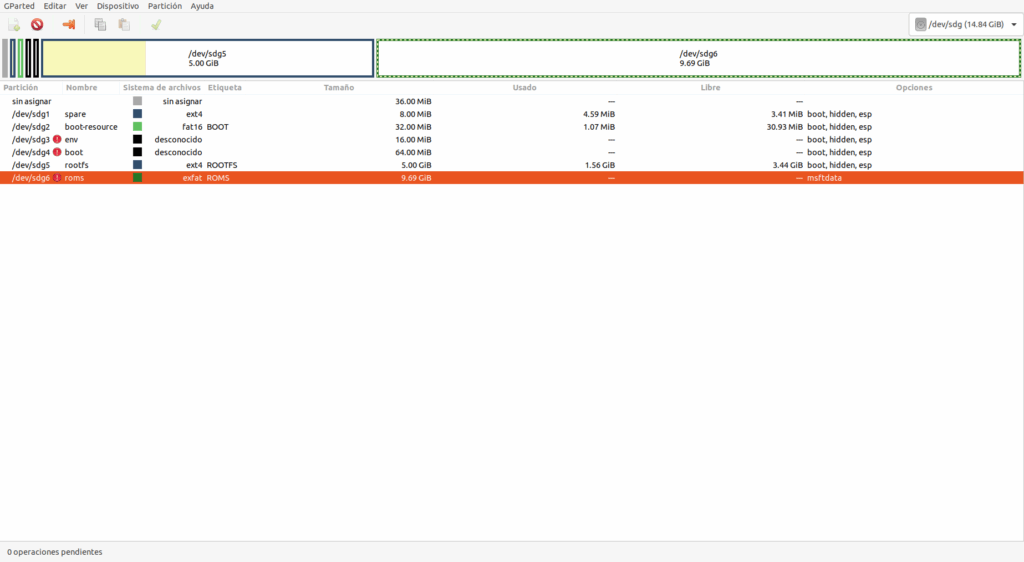Click the red warning icon next to /dev/sdg4
1024x562 pixels.
coord(57,152)
